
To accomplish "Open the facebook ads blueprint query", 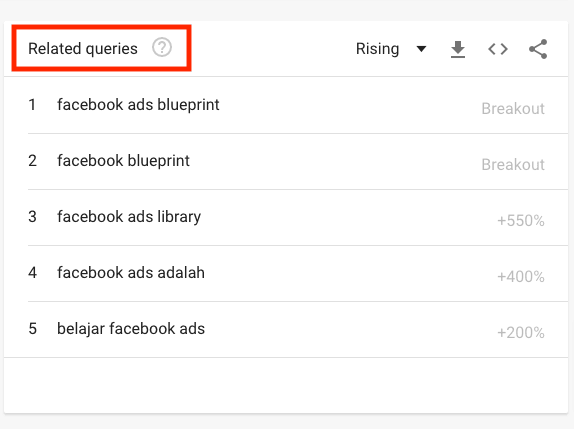I will coord(138,105).
